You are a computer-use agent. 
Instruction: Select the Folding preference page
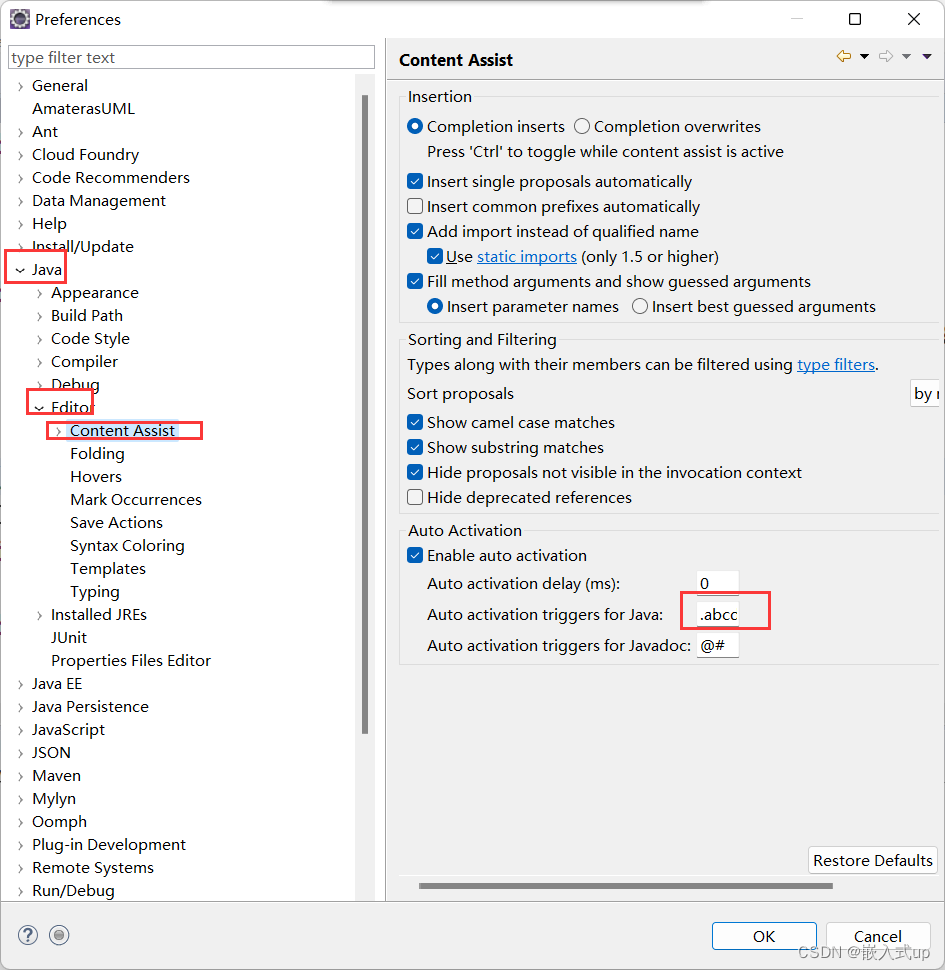click(97, 454)
